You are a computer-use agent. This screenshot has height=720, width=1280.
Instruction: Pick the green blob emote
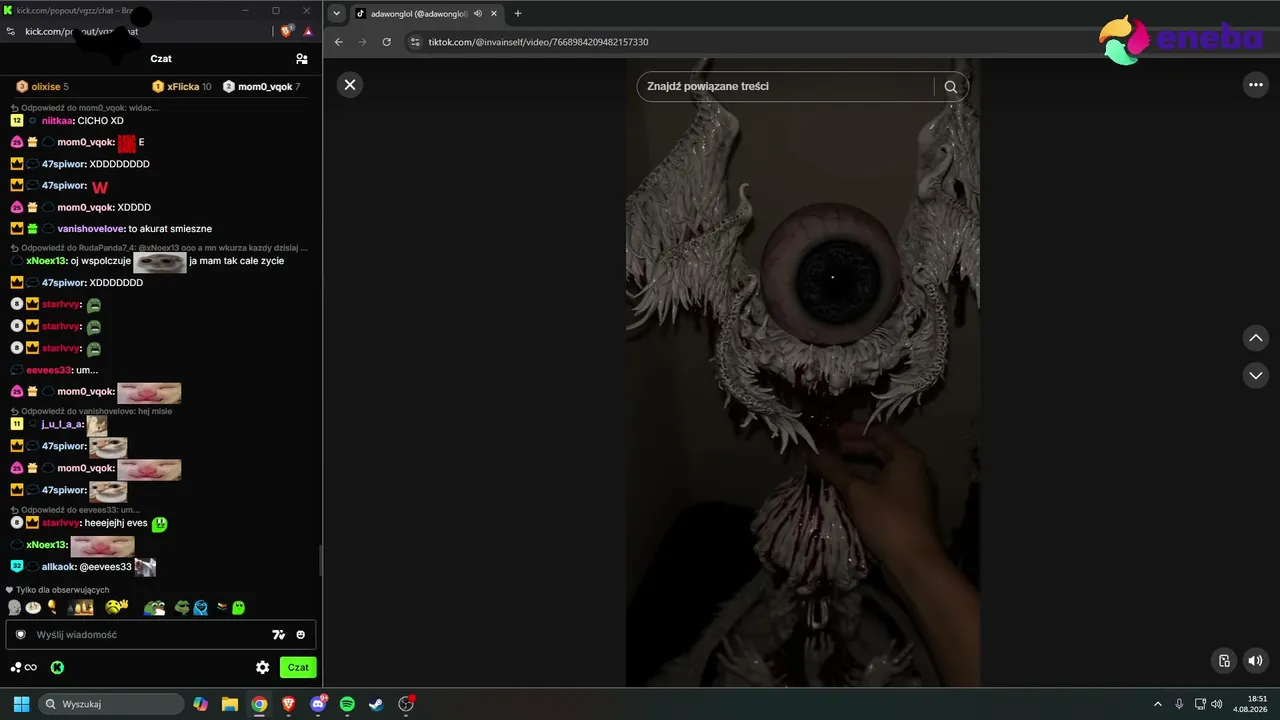tap(238, 607)
